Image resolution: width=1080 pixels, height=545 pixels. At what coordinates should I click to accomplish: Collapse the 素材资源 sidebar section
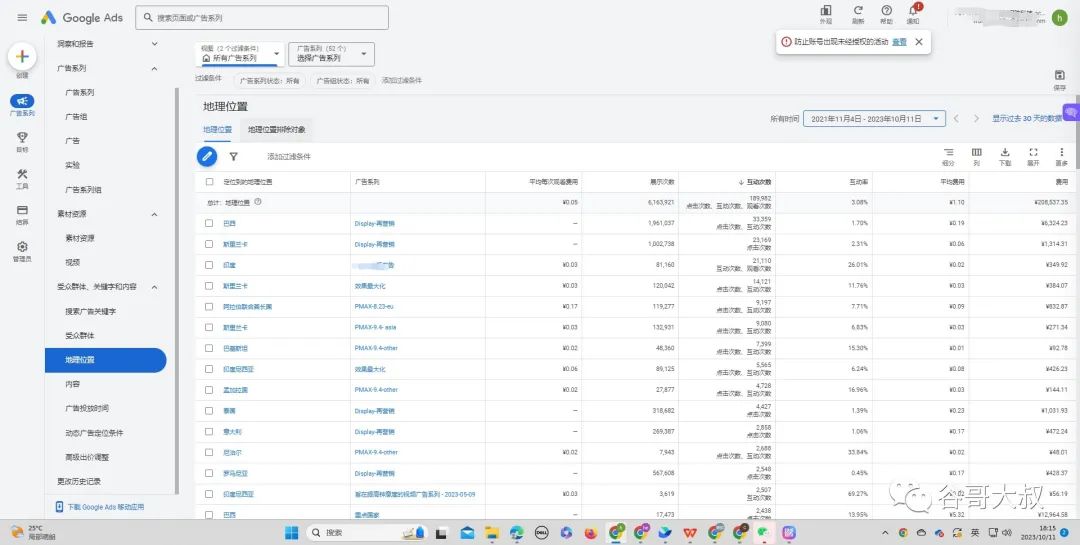click(154, 214)
